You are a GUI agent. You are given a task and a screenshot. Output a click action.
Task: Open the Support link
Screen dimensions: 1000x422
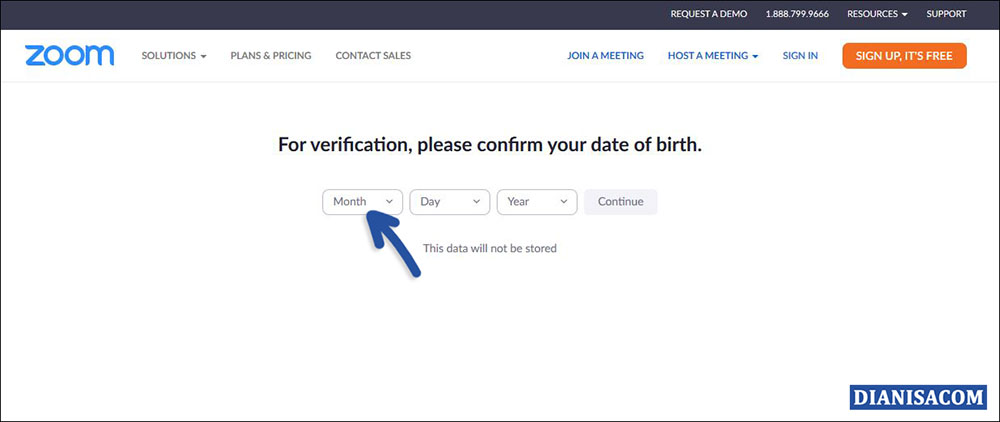coord(946,14)
